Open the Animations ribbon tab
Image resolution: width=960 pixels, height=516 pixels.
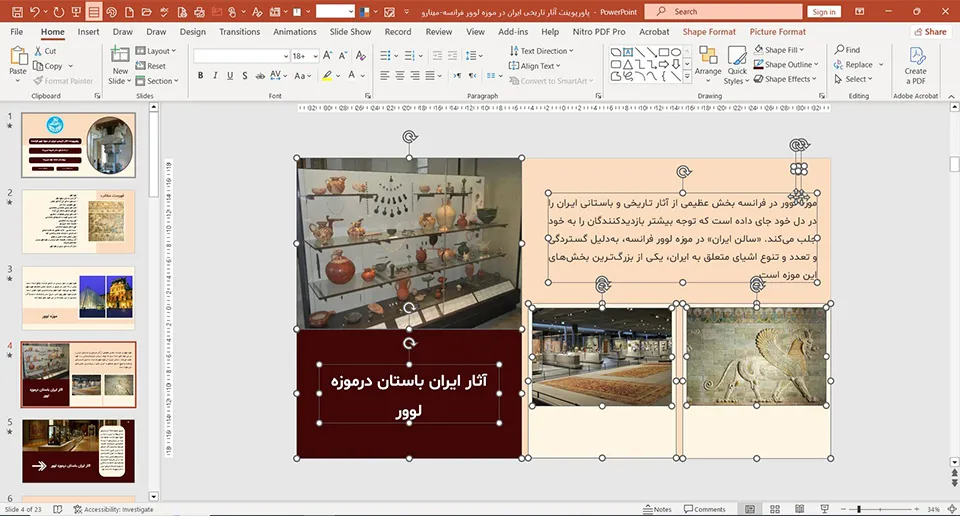pyautogui.click(x=294, y=31)
